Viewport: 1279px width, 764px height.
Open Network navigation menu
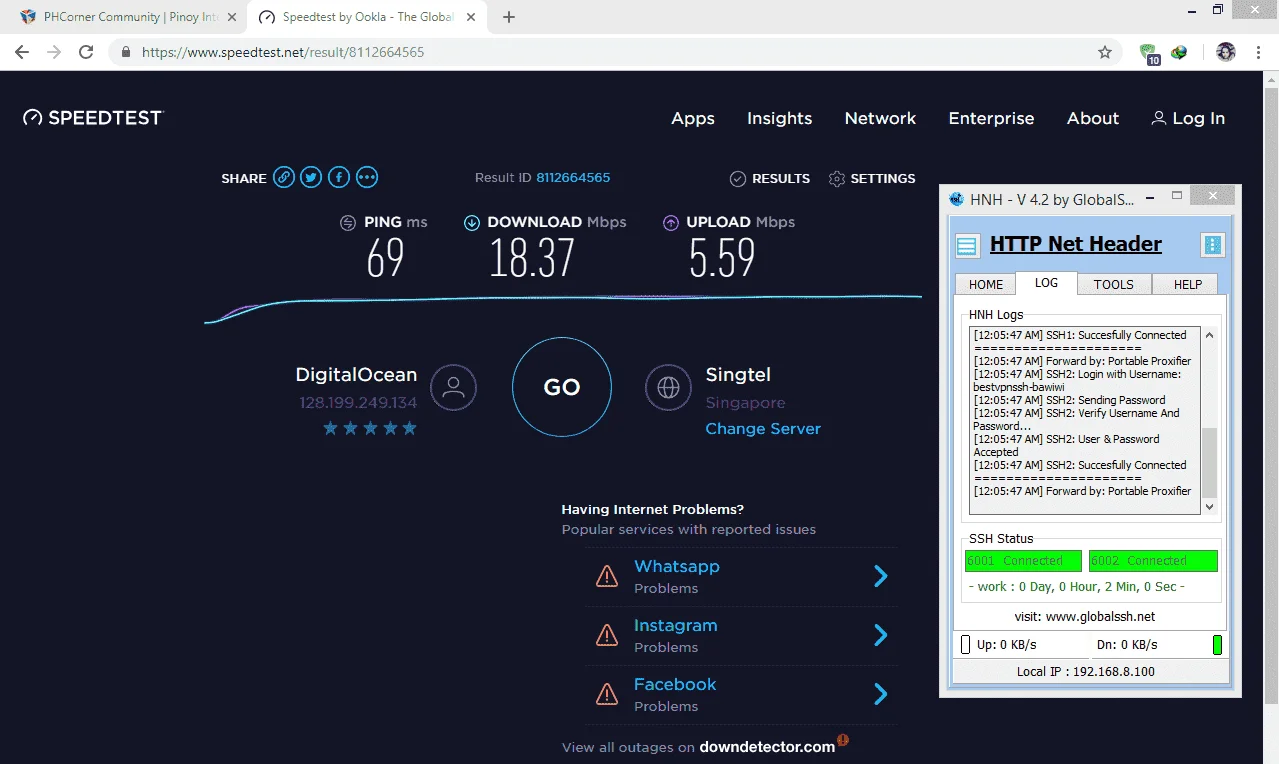tap(880, 118)
